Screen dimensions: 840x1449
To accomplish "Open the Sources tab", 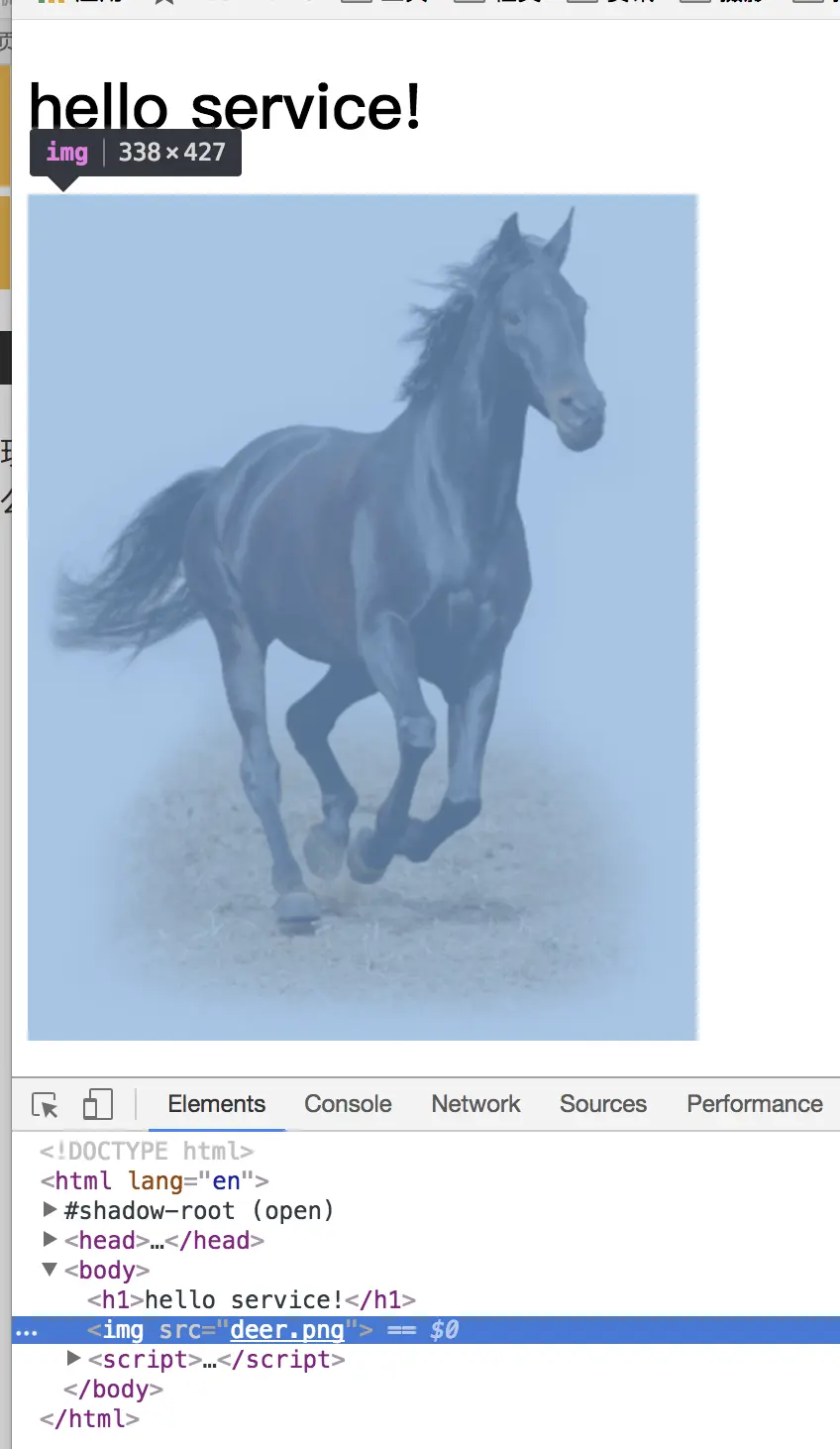I will 603,1104.
